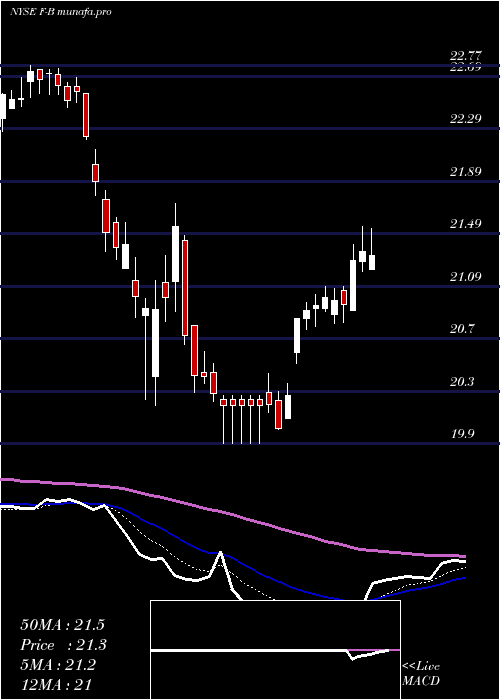This screenshot has height=700, width=500.
Task: Click the <<Live MACD label
Action: point(421,674)
